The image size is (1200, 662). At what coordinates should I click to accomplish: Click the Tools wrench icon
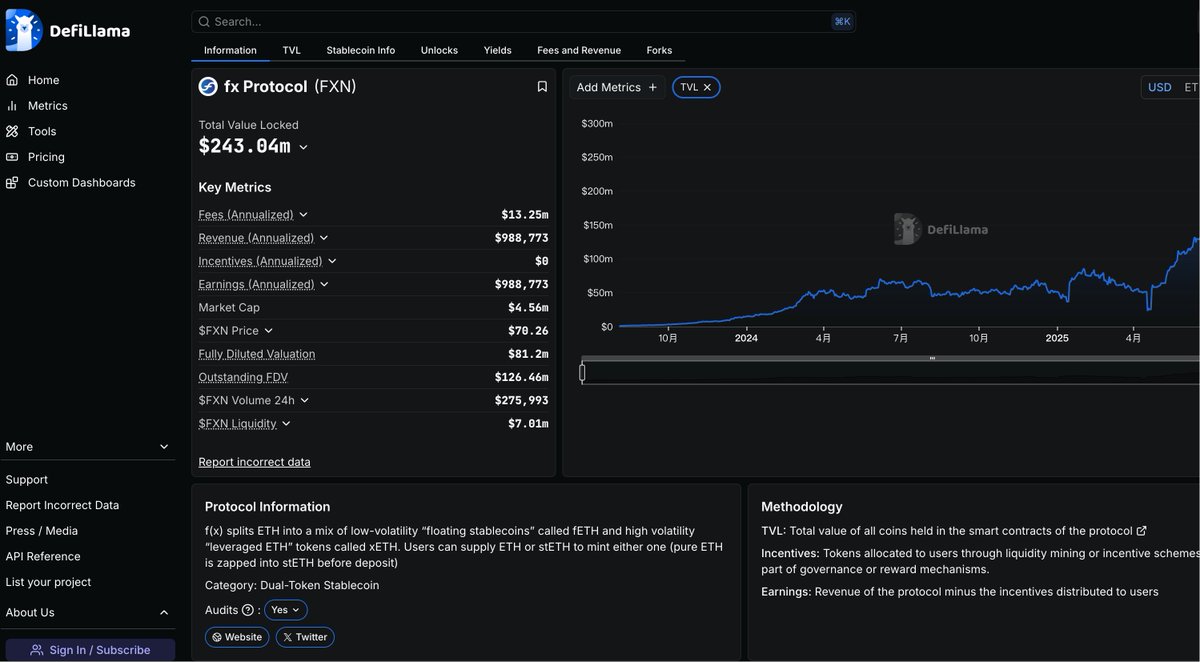pyautogui.click(x=12, y=131)
